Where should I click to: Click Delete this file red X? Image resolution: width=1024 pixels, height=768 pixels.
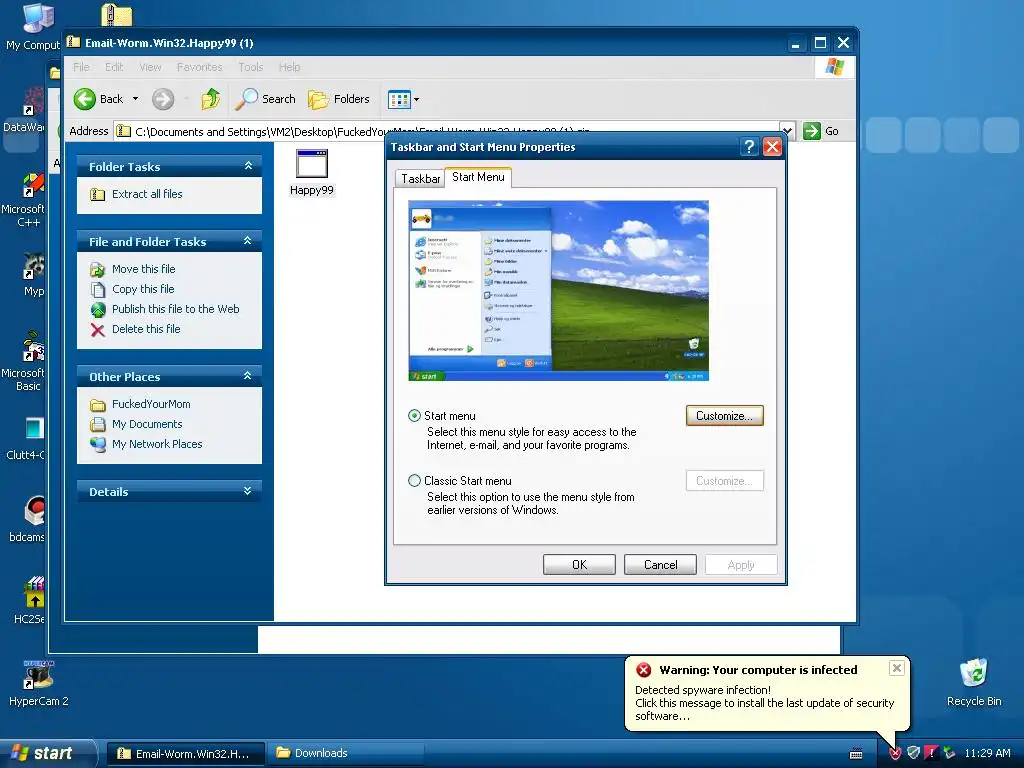pos(98,329)
